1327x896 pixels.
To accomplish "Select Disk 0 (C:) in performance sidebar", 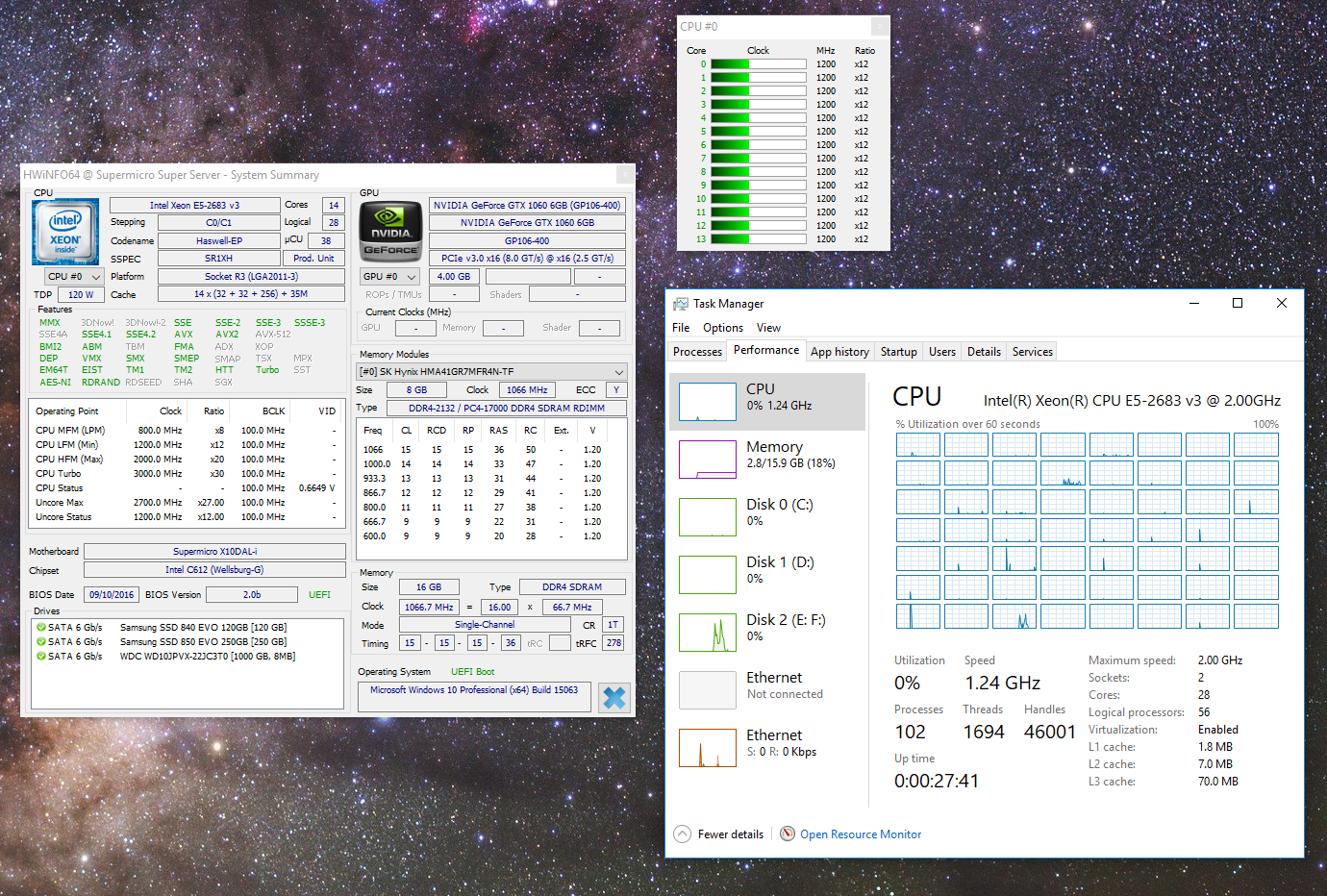I will [767, 516].
